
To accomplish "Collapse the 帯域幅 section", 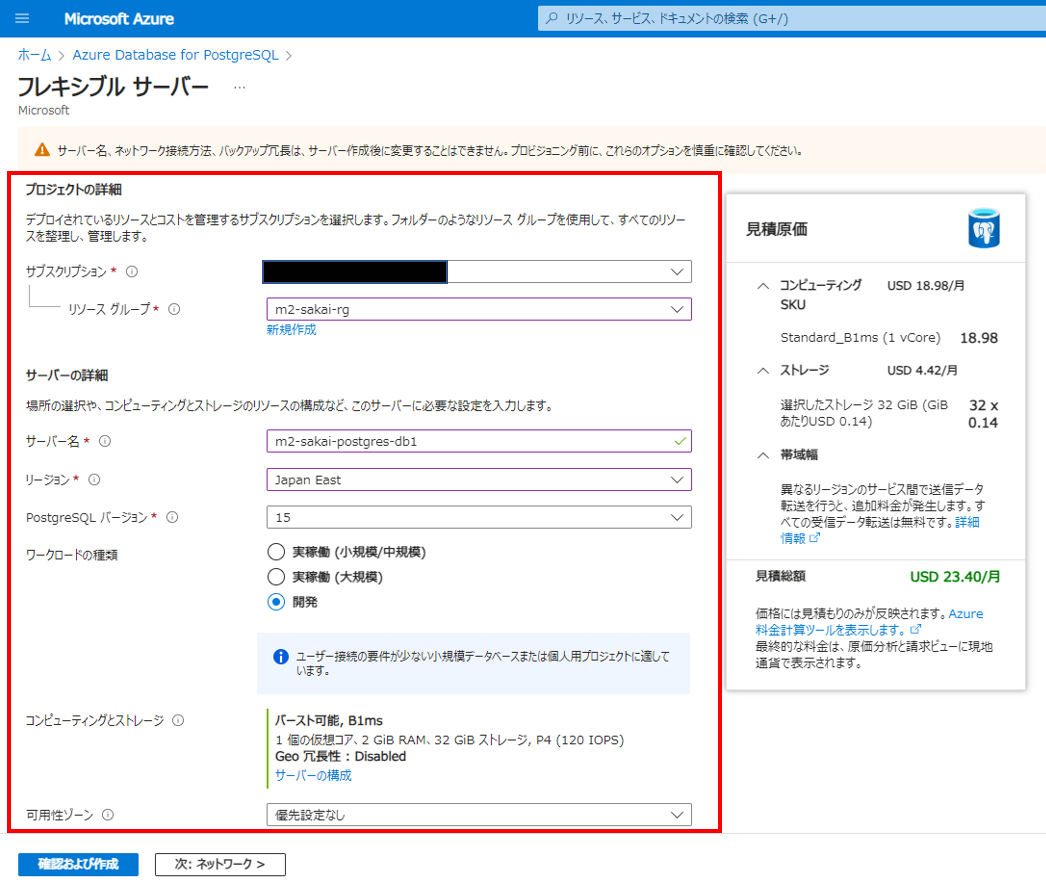I will (x=763, y=455).
